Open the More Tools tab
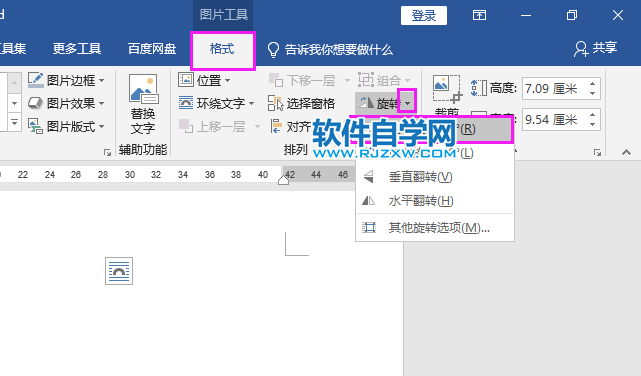 (77, 49)
